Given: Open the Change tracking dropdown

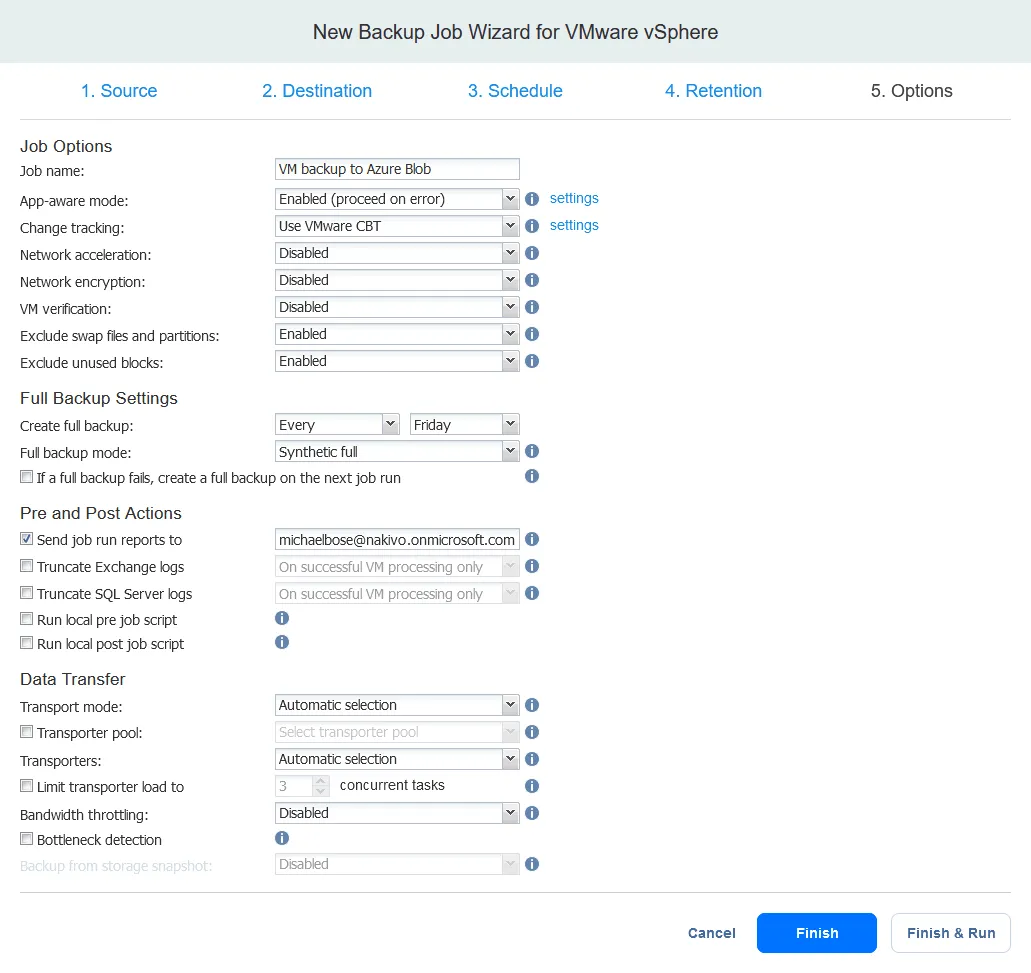Looking at the screenshot, I should click(x=397, y=226).
